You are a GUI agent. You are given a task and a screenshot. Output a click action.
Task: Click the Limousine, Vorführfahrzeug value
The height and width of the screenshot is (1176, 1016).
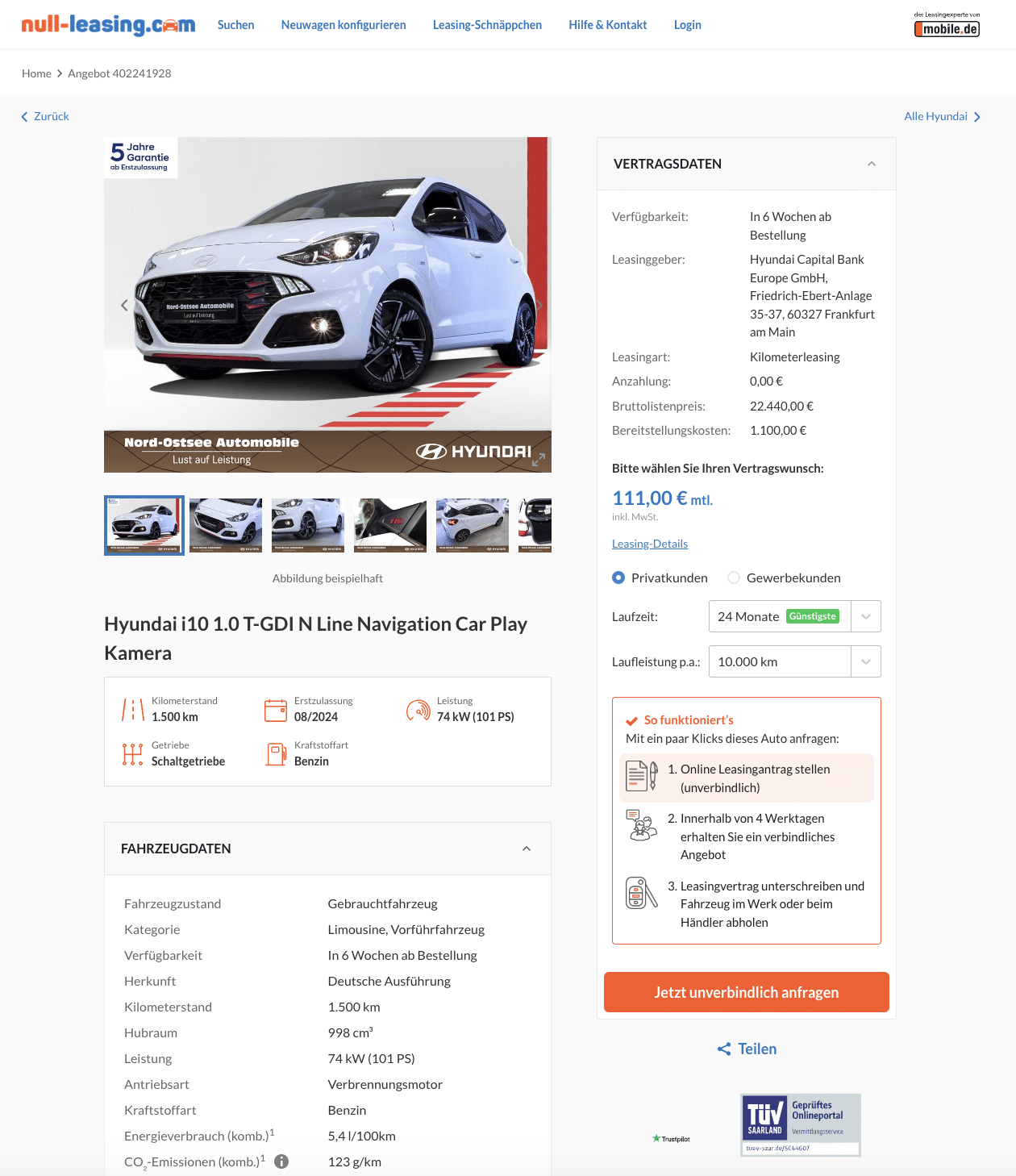[x=406, y=929]
